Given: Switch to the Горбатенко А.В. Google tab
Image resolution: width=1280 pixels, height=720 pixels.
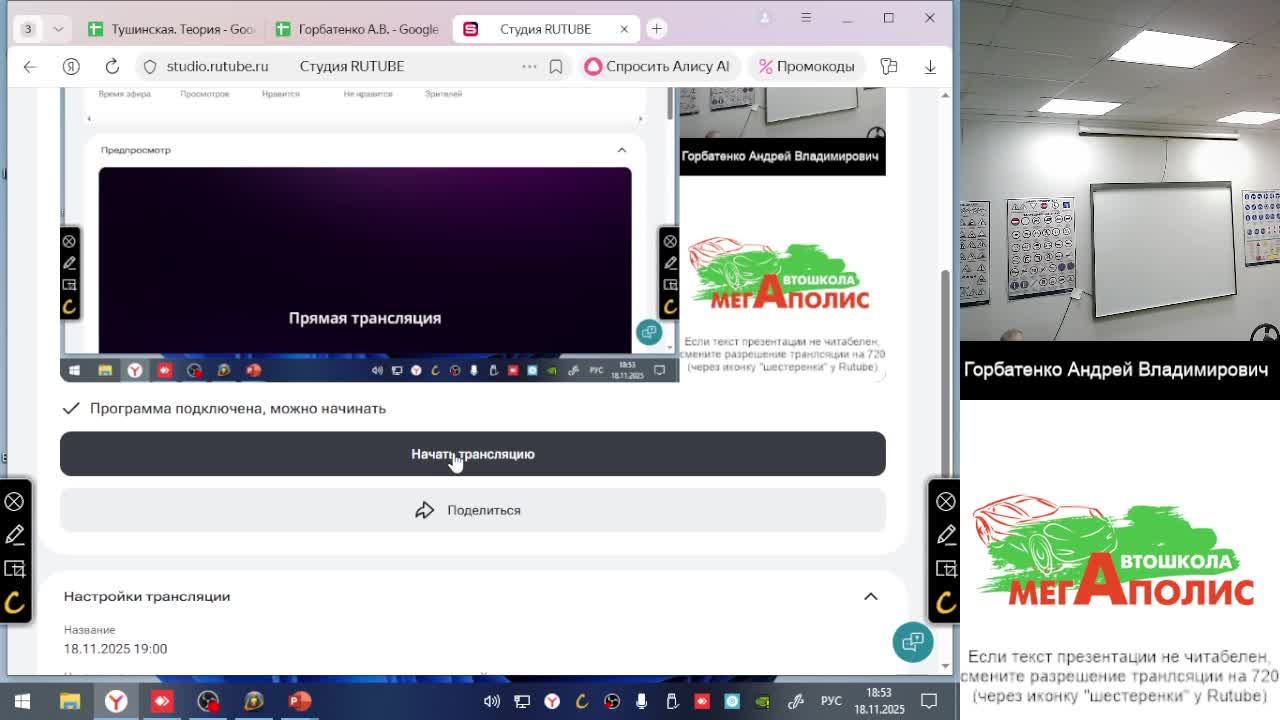Looking at the screenshot, I should (x=357, y=29).
